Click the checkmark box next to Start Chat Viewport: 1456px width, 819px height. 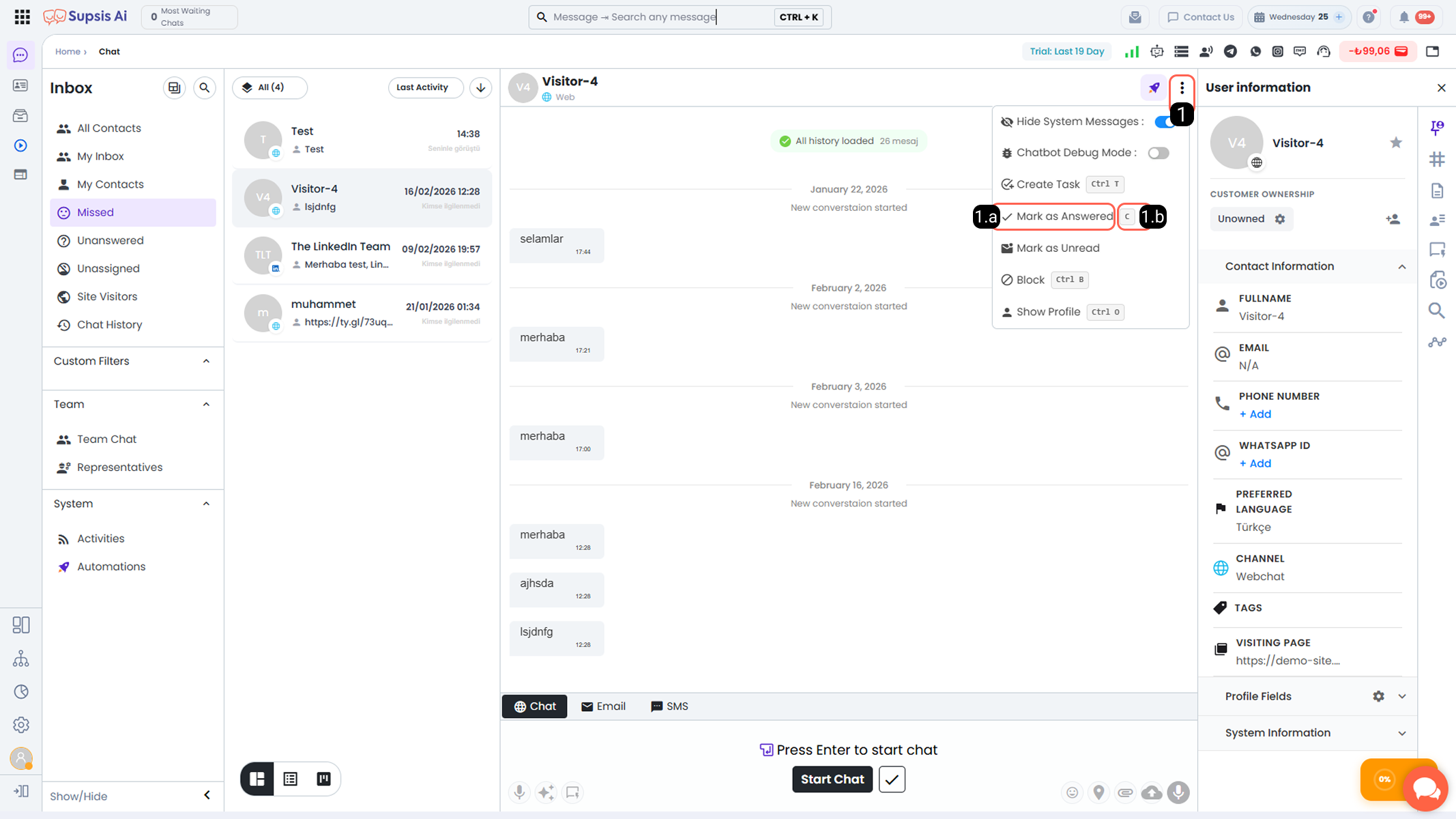click(x=892, y=779)
